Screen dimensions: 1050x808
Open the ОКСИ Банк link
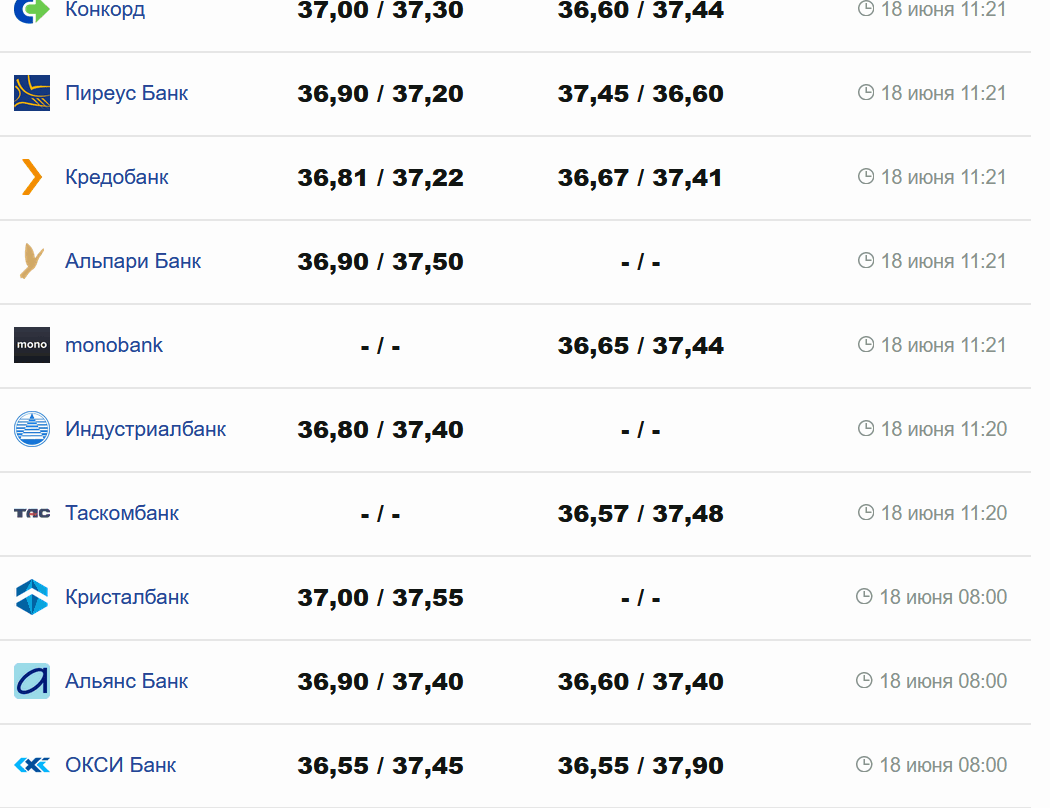point(120,765)
